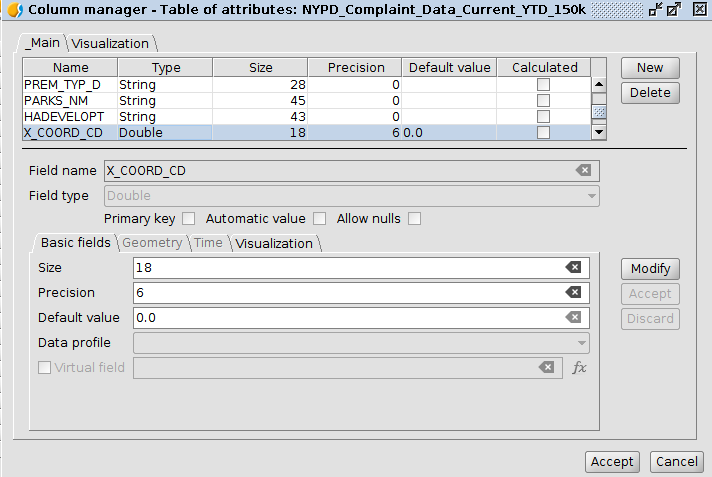Enable the Automatic value checkbox
This screenshot has height=477, width=712.
coord(320,219)
